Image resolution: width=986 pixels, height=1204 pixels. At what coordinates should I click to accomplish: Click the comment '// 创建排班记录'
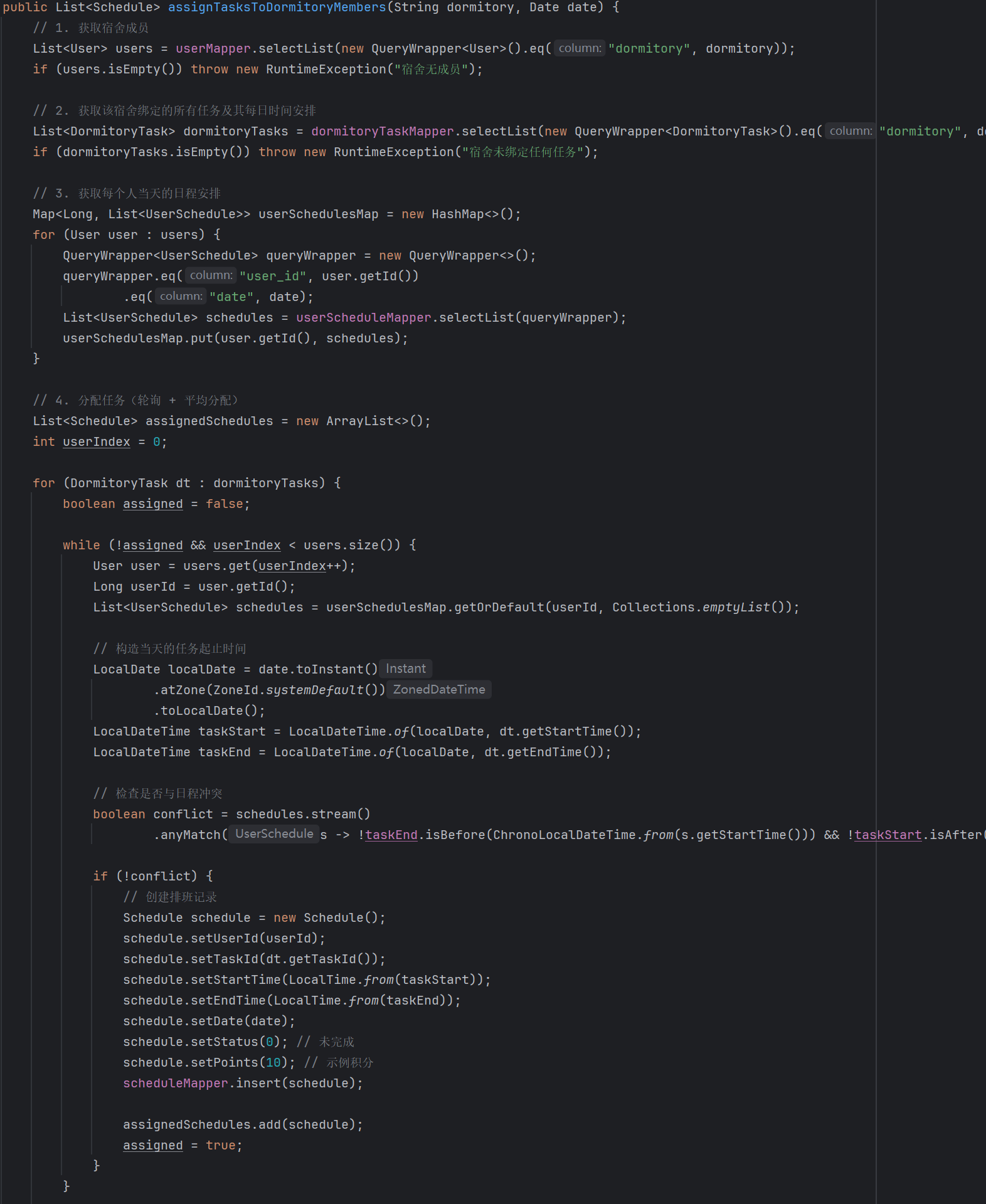pyautogui.click(x=170, y=897)
